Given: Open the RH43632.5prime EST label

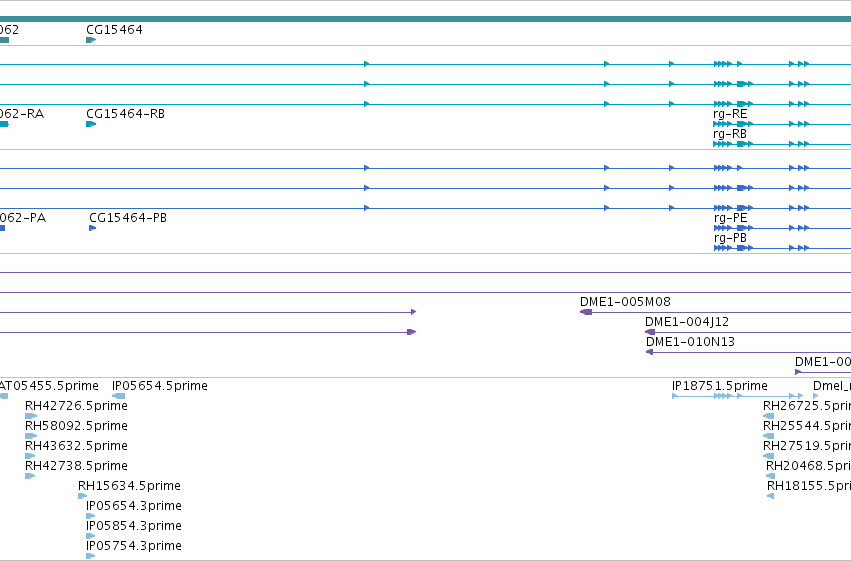Looking at the screenshot, I should 77,446.
